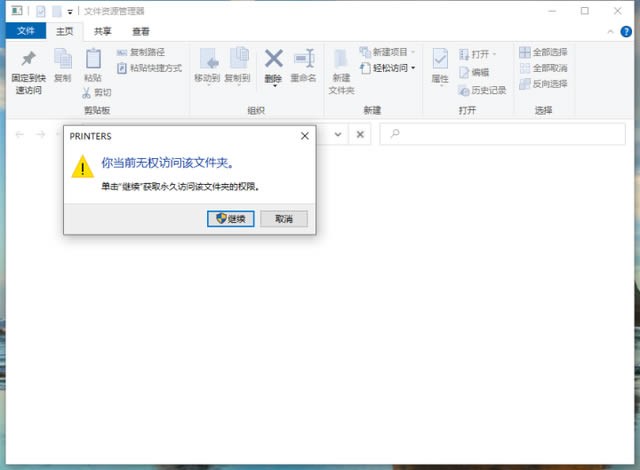Click the 删除 delete X icon
The image size is (640, 470).
(x=273, y=58)
